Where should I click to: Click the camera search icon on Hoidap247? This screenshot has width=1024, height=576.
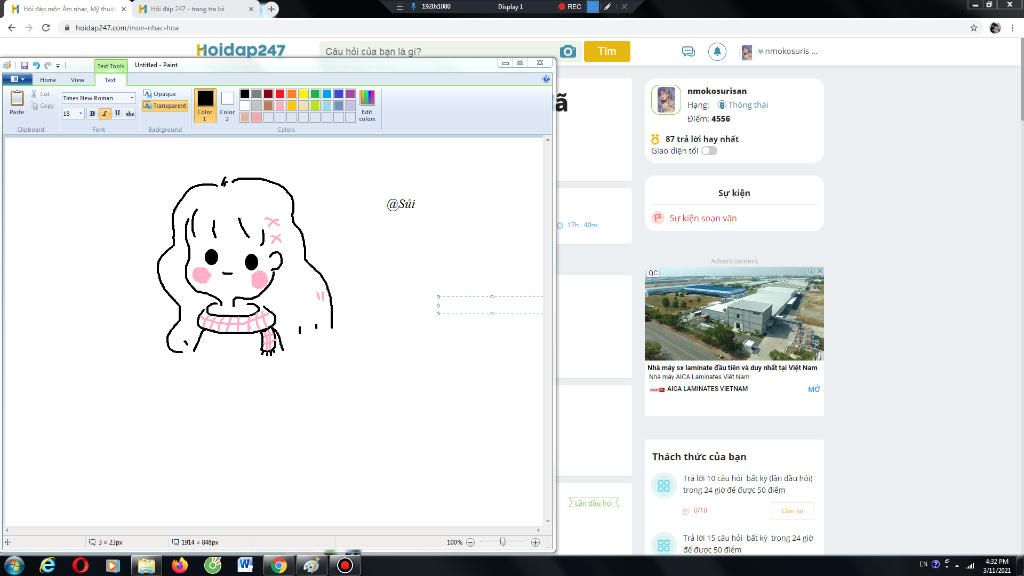coord(568,52)
